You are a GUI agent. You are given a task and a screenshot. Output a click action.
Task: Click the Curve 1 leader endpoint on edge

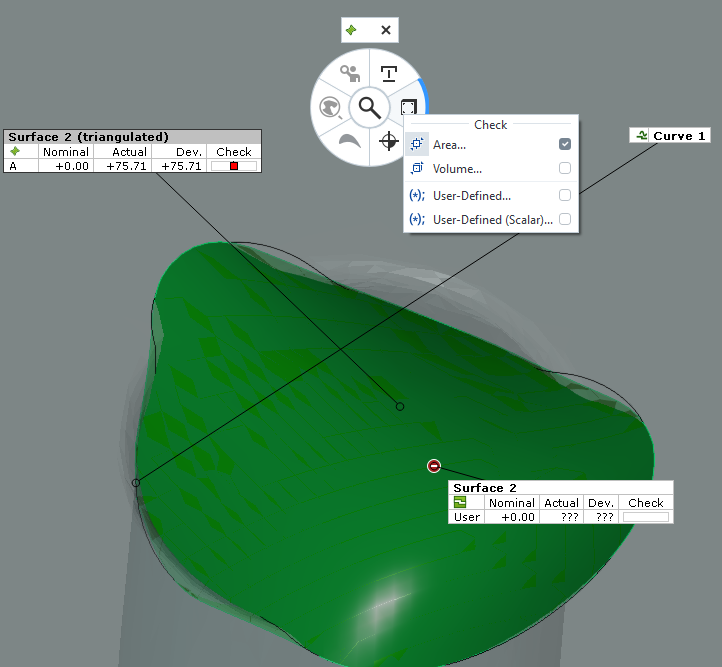click(x=135, y=482)
